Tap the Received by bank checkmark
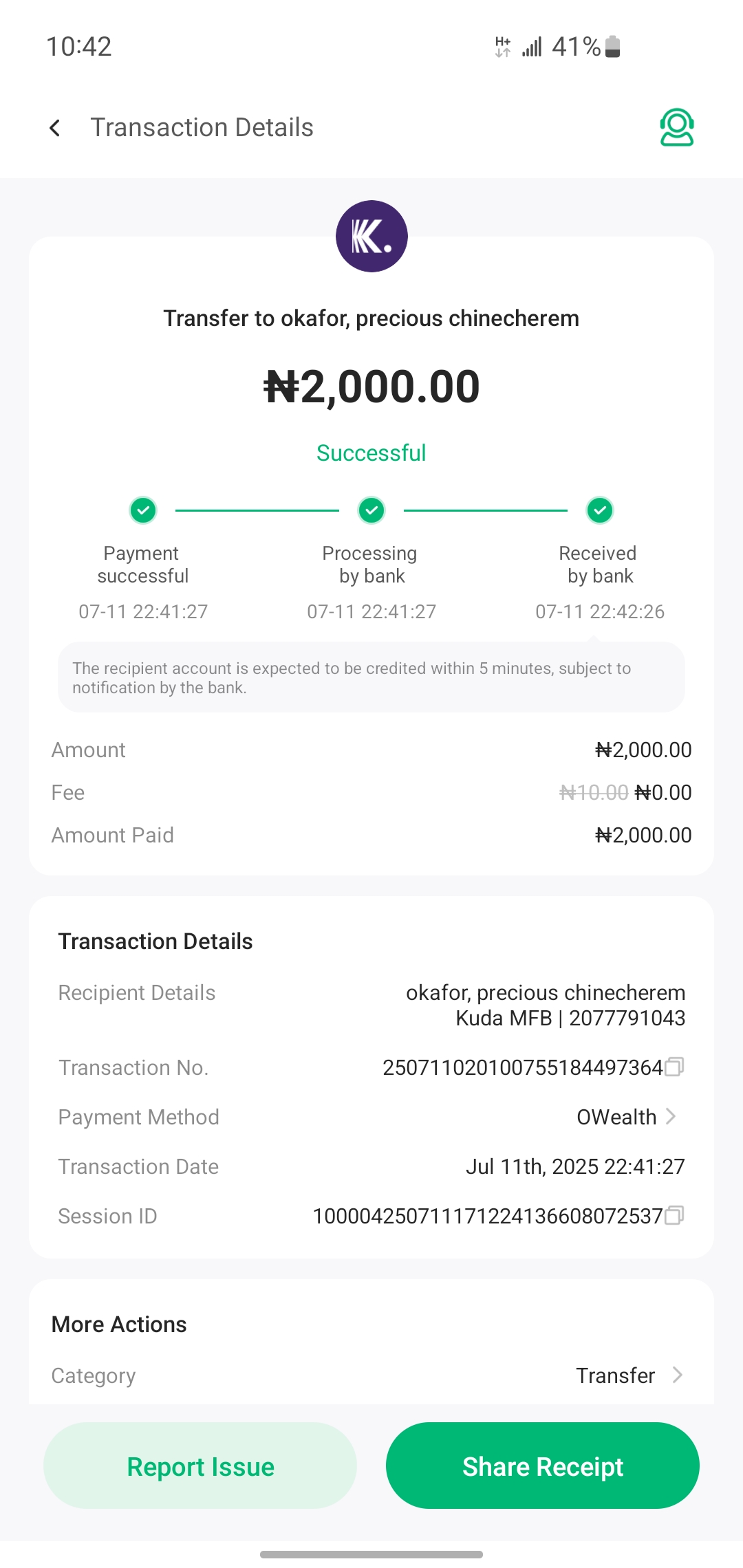743x1568 pixels. click(x=600, y=510)
